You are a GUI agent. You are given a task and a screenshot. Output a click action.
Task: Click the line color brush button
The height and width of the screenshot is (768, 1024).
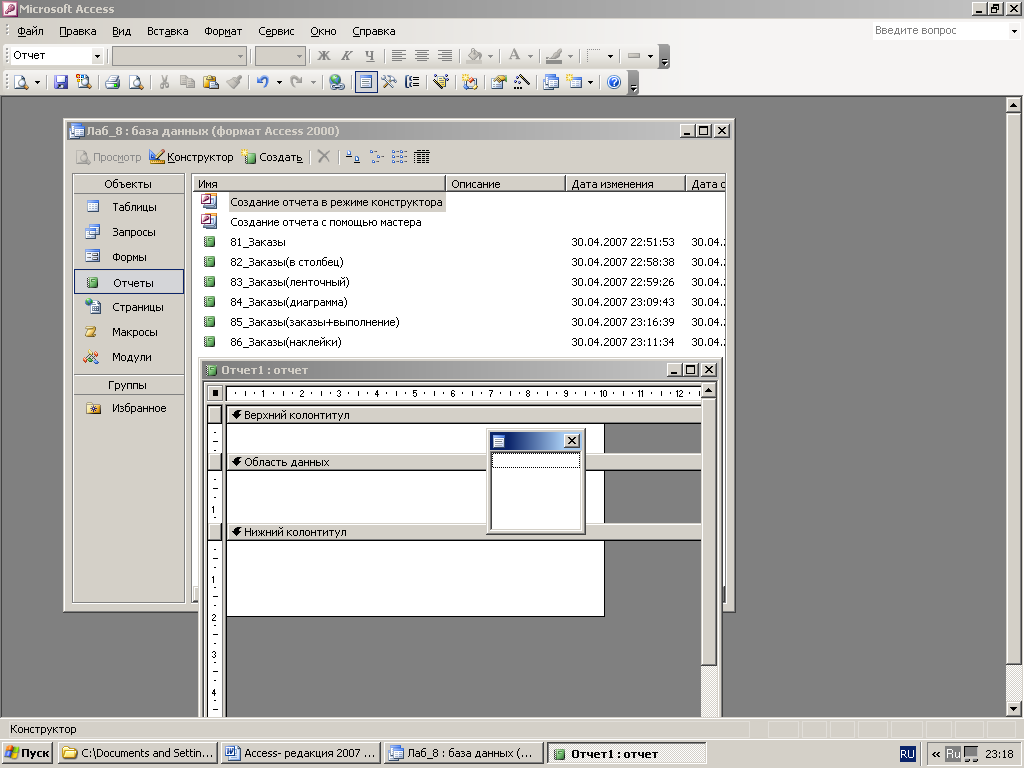coord(554,56)
